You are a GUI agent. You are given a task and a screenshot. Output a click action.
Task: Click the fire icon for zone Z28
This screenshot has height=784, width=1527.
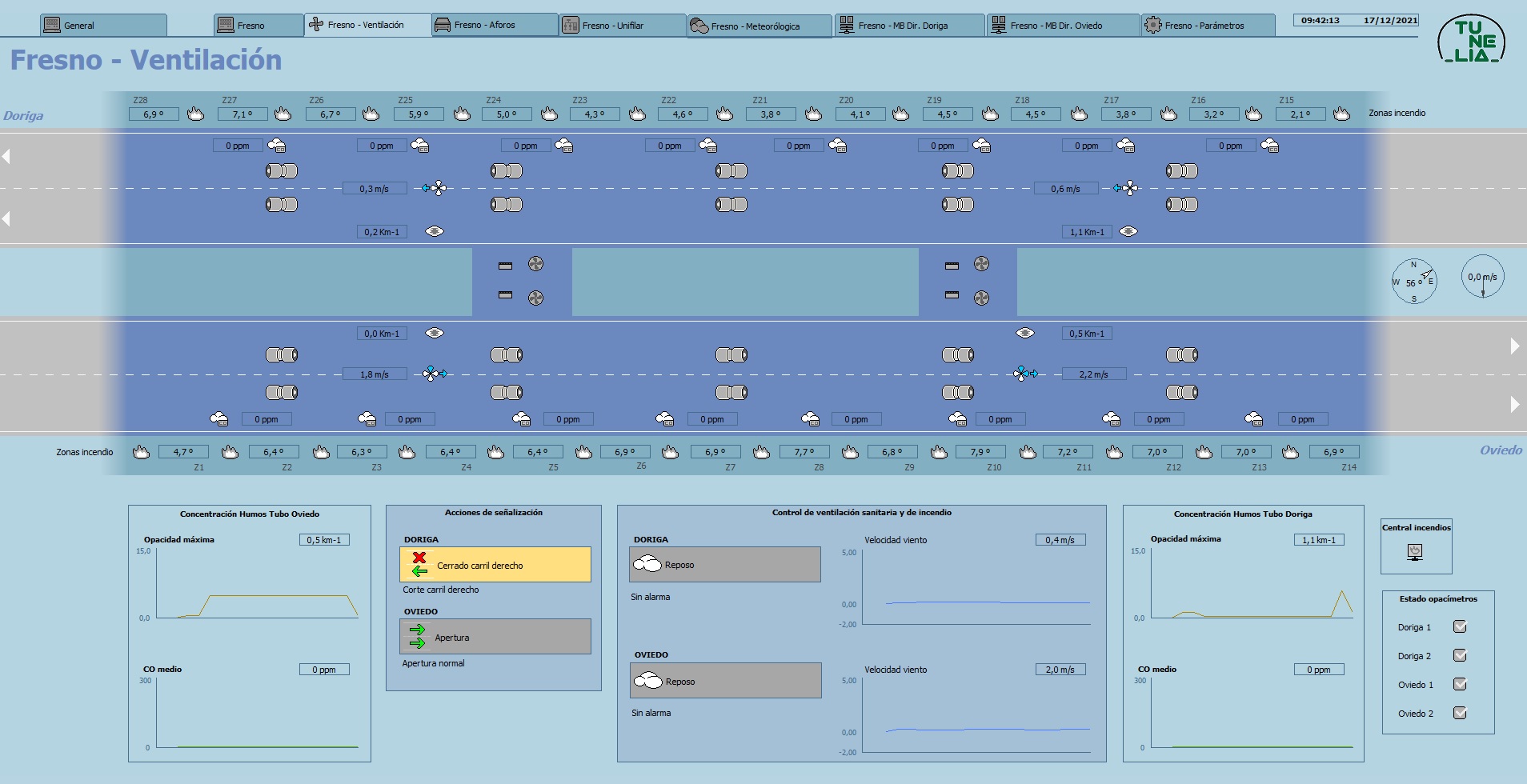click(x=195, y=114)
